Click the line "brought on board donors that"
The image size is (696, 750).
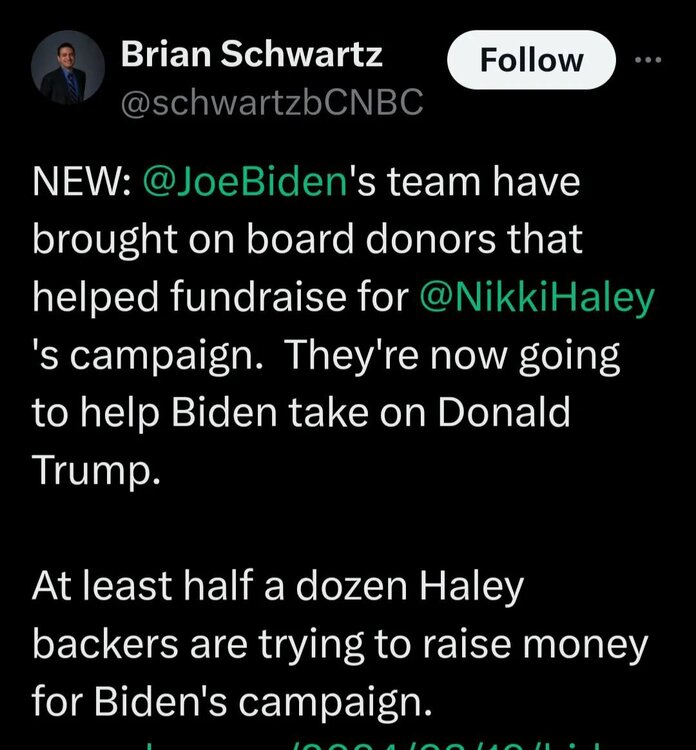click(307, 242)
